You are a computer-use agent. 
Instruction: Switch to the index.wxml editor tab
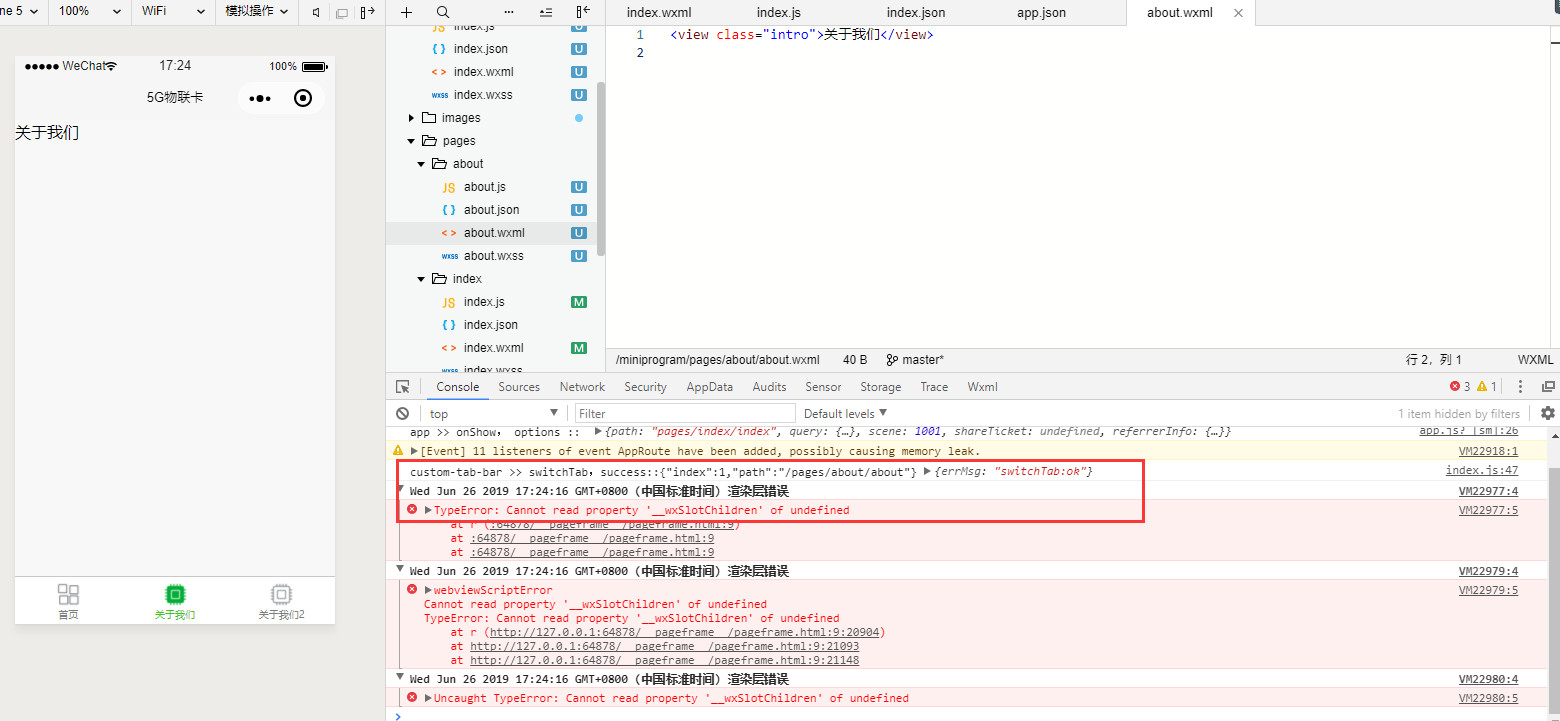[x=659, y=13]
